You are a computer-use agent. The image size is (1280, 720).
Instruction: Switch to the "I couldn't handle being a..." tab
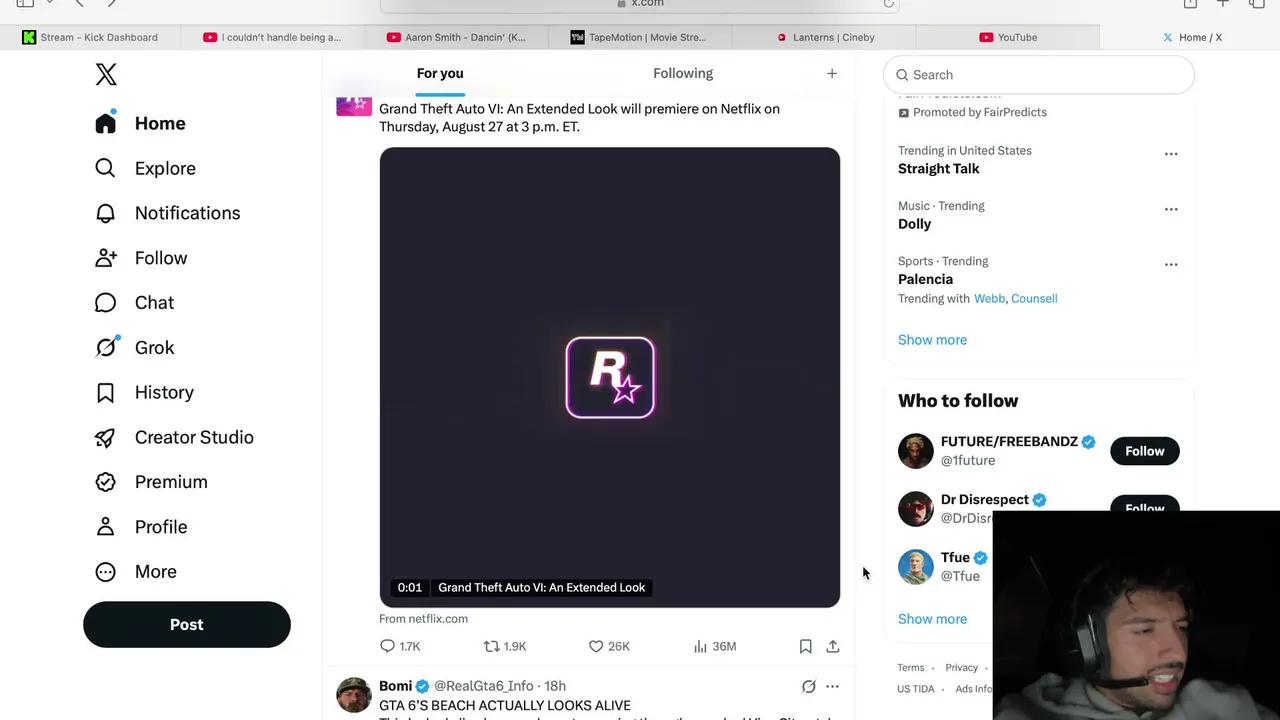(x=273, y=37)
